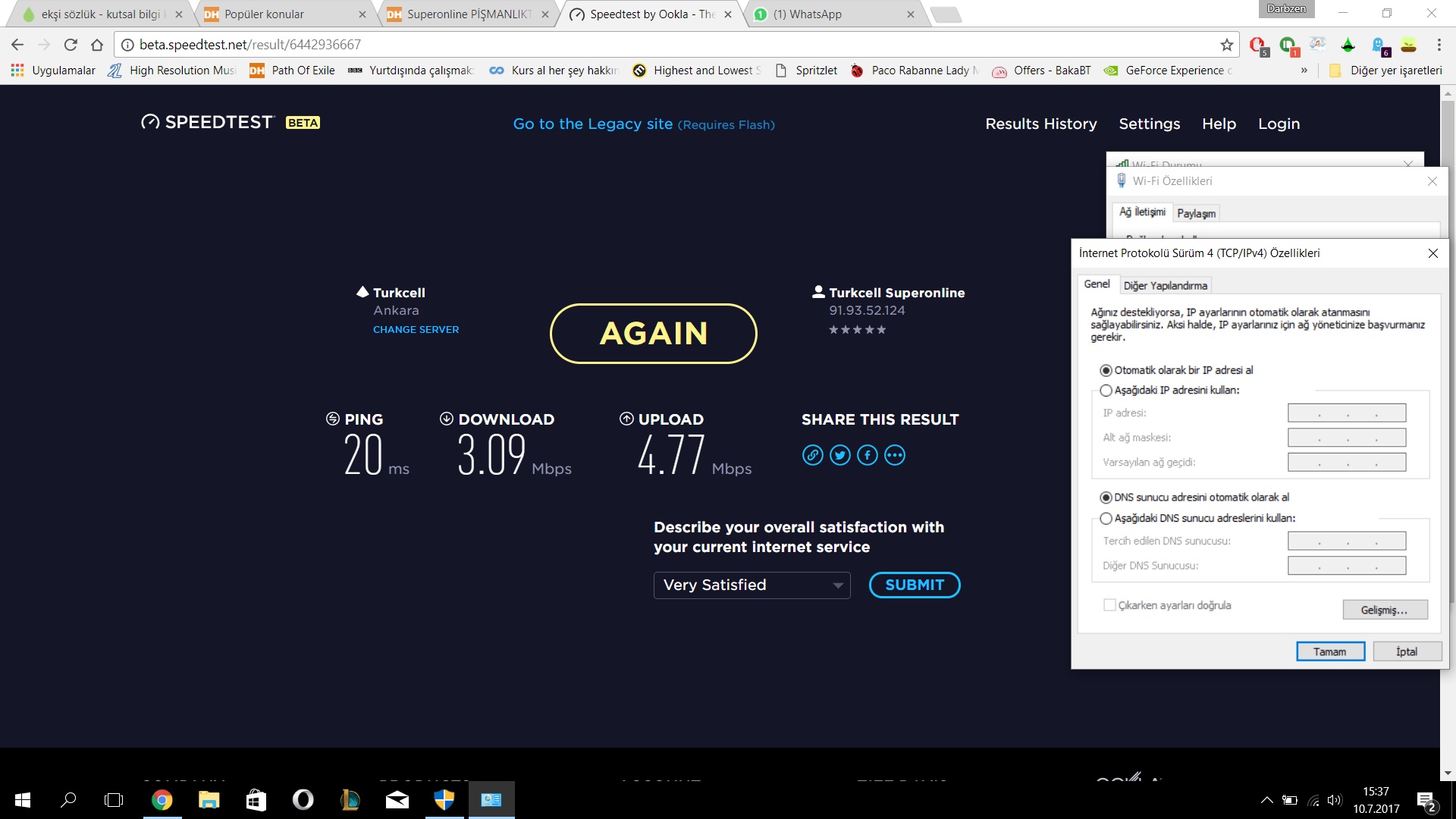Open more sharing options icon
The height and width of the screenshot is (819, 1456).
(895, 455)
